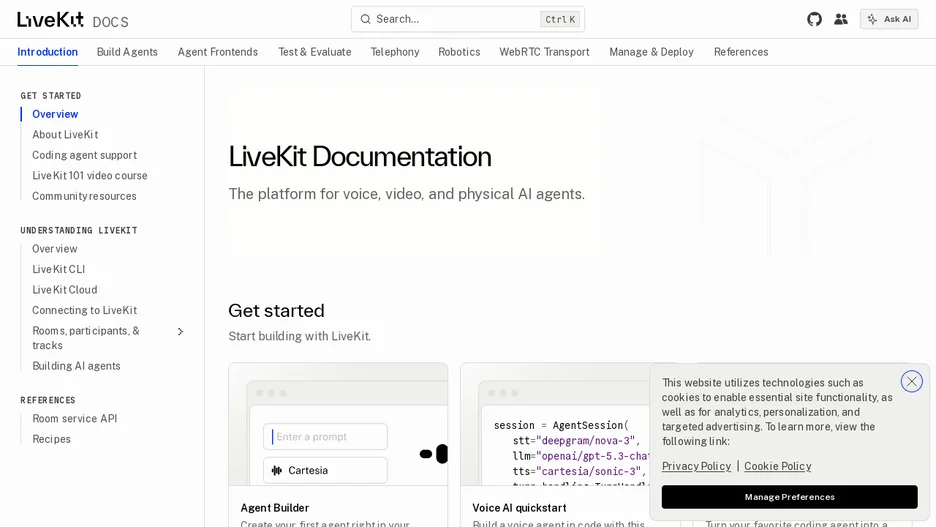
Task: Select Overview under Get Started
Action: 55,114
